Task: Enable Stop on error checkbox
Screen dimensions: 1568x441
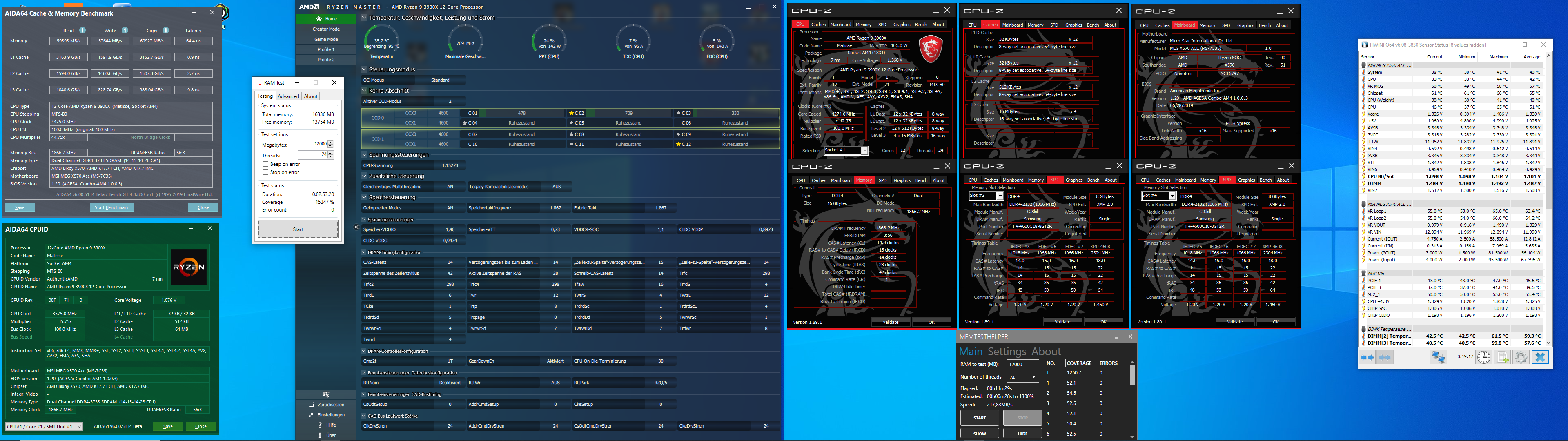Action: (x=265, y=172)
